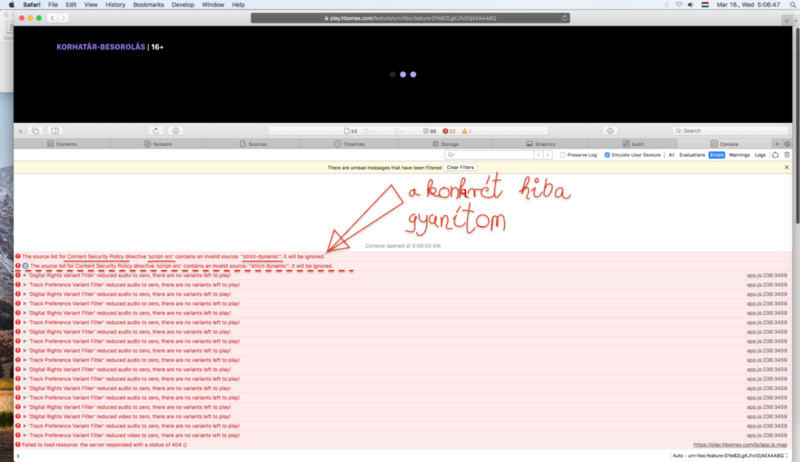Dismiss the filtered messages banner
800x462 pixels.
tap(786, 167)
